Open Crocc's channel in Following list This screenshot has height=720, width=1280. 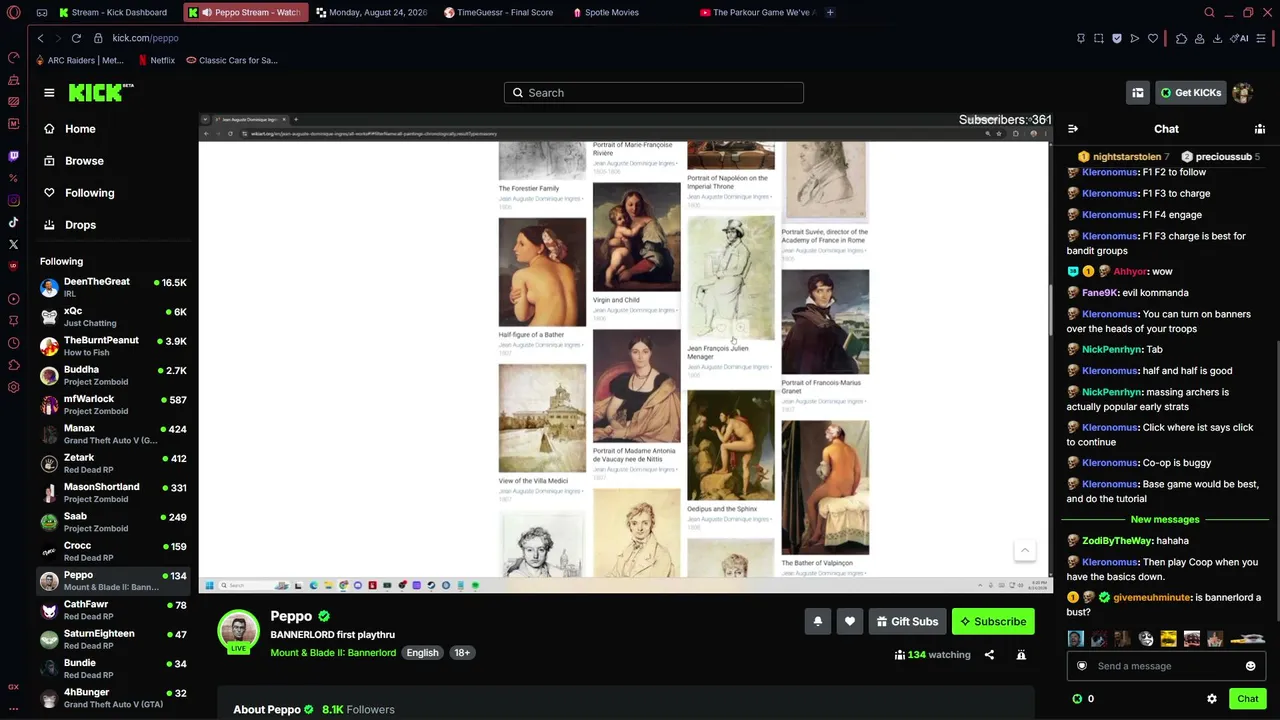(114, 551)
